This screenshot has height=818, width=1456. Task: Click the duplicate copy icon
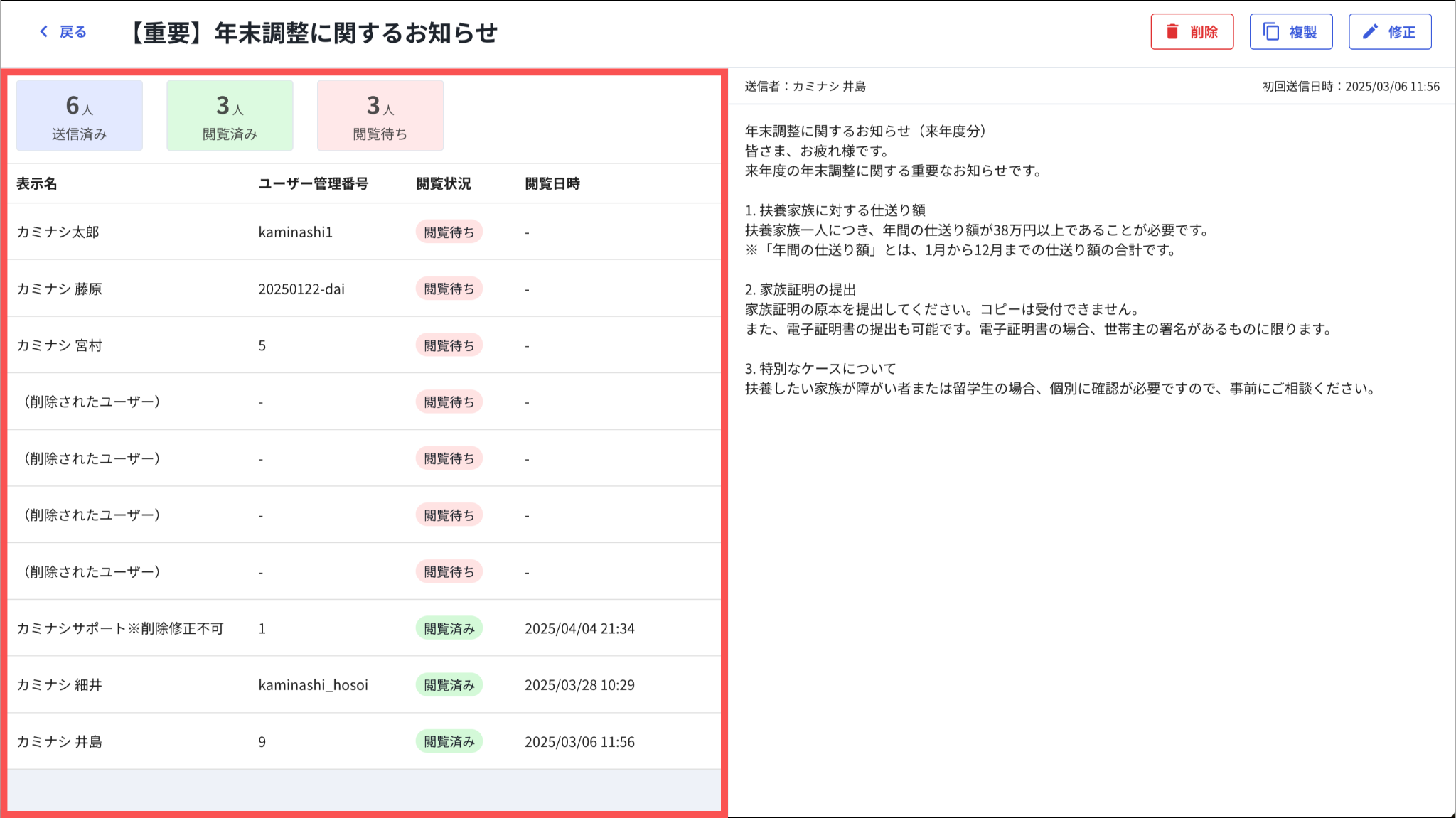1271,32
